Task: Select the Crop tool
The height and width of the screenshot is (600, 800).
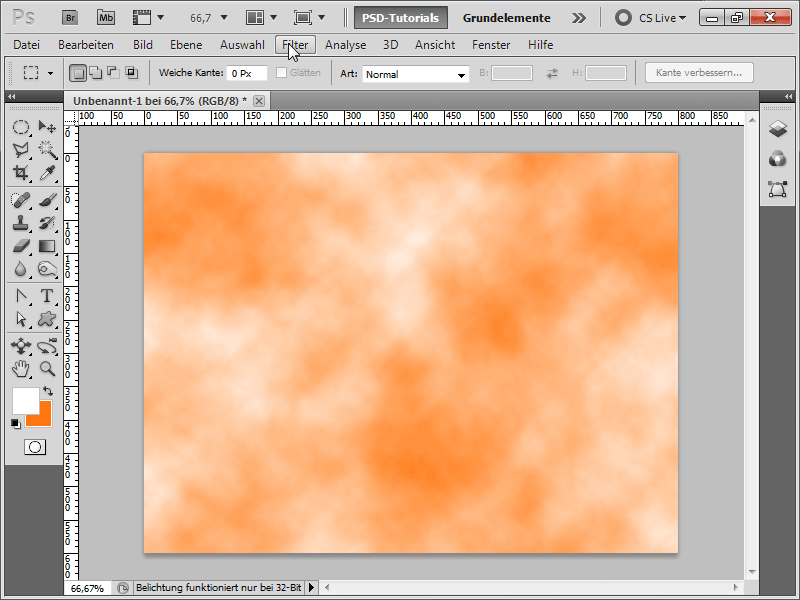Action: 21,173
